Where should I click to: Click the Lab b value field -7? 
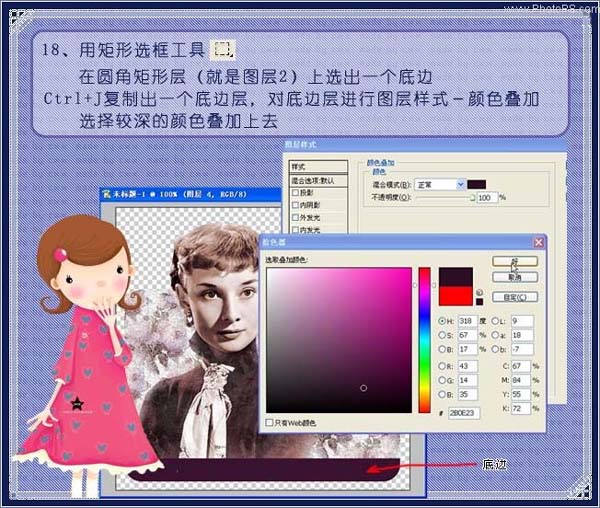pyautogui.click(x=522, y=349)
